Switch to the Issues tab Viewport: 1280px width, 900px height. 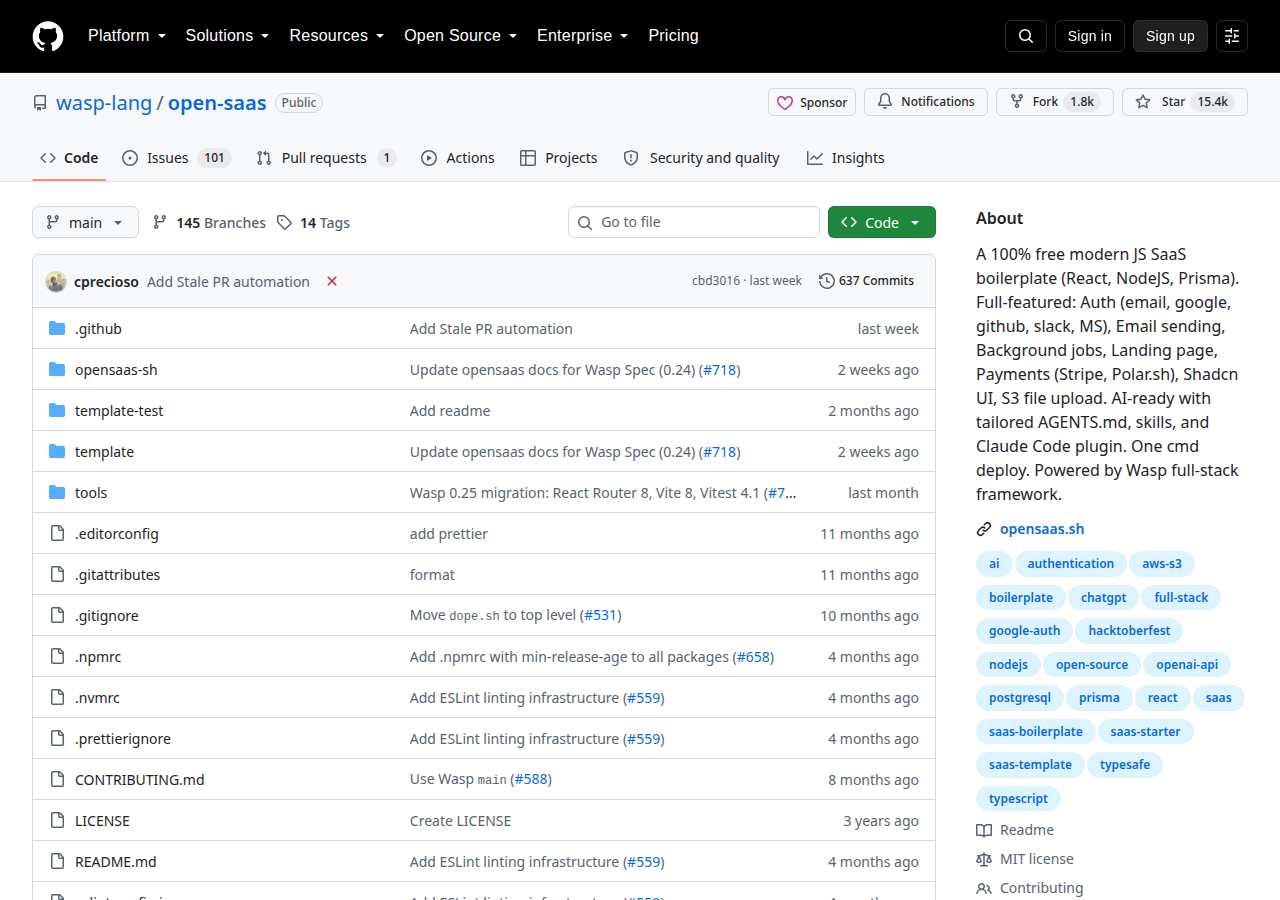click(x=177, y=158)
